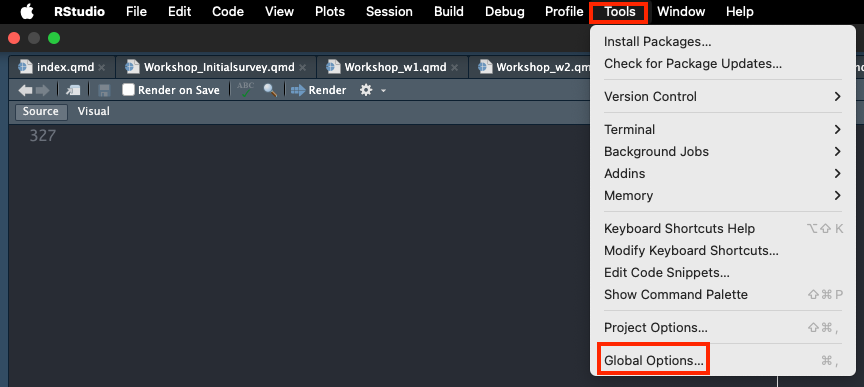This screenshot has width=864, height=387.
Task: Click line 327 in the editor
Action: click(x=42, y=136)
